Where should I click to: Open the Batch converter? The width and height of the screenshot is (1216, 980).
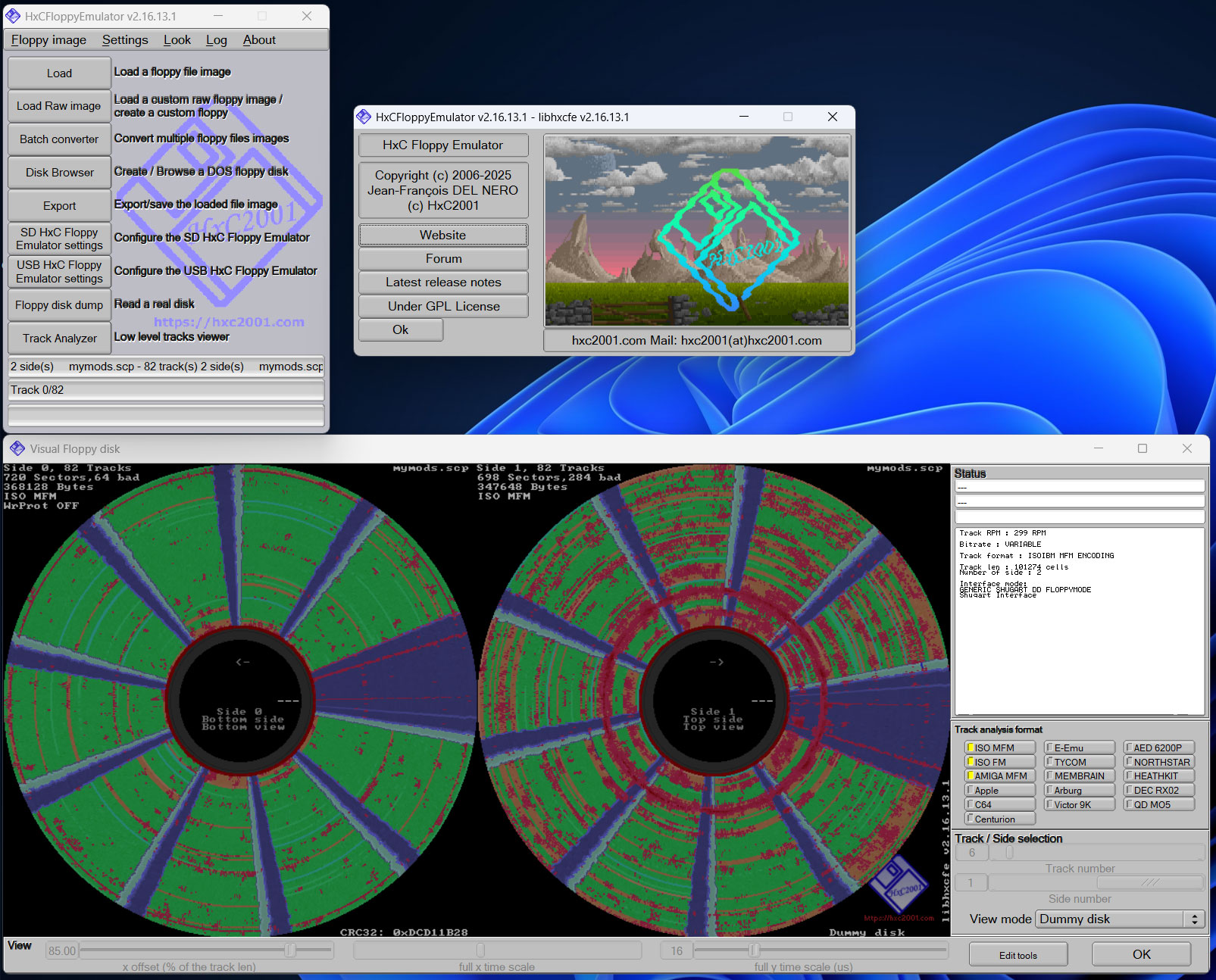coord(59,139)
